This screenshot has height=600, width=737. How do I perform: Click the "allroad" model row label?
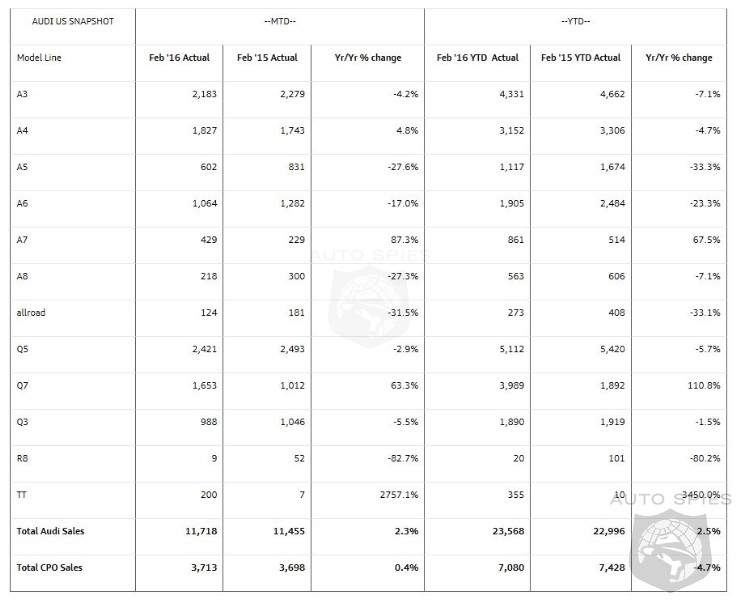pyautogui.click(x=31, y=312)
